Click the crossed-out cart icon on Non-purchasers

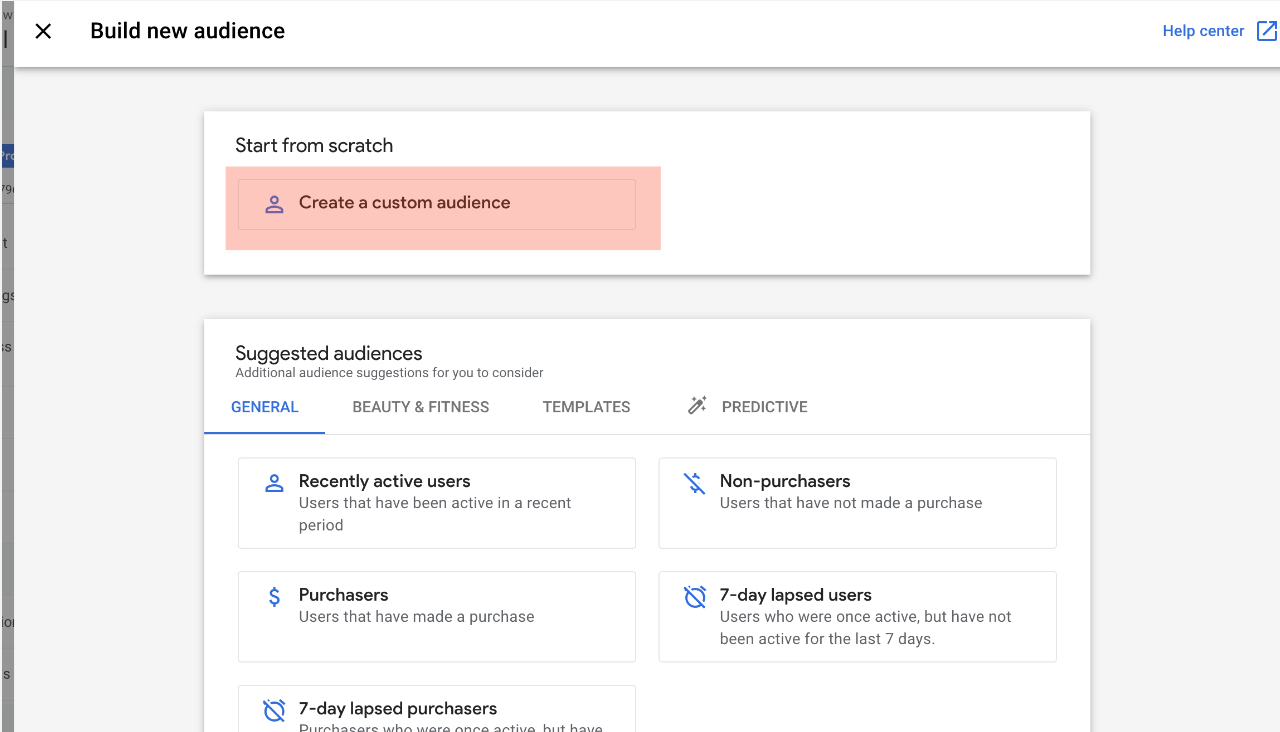point(694,482)
